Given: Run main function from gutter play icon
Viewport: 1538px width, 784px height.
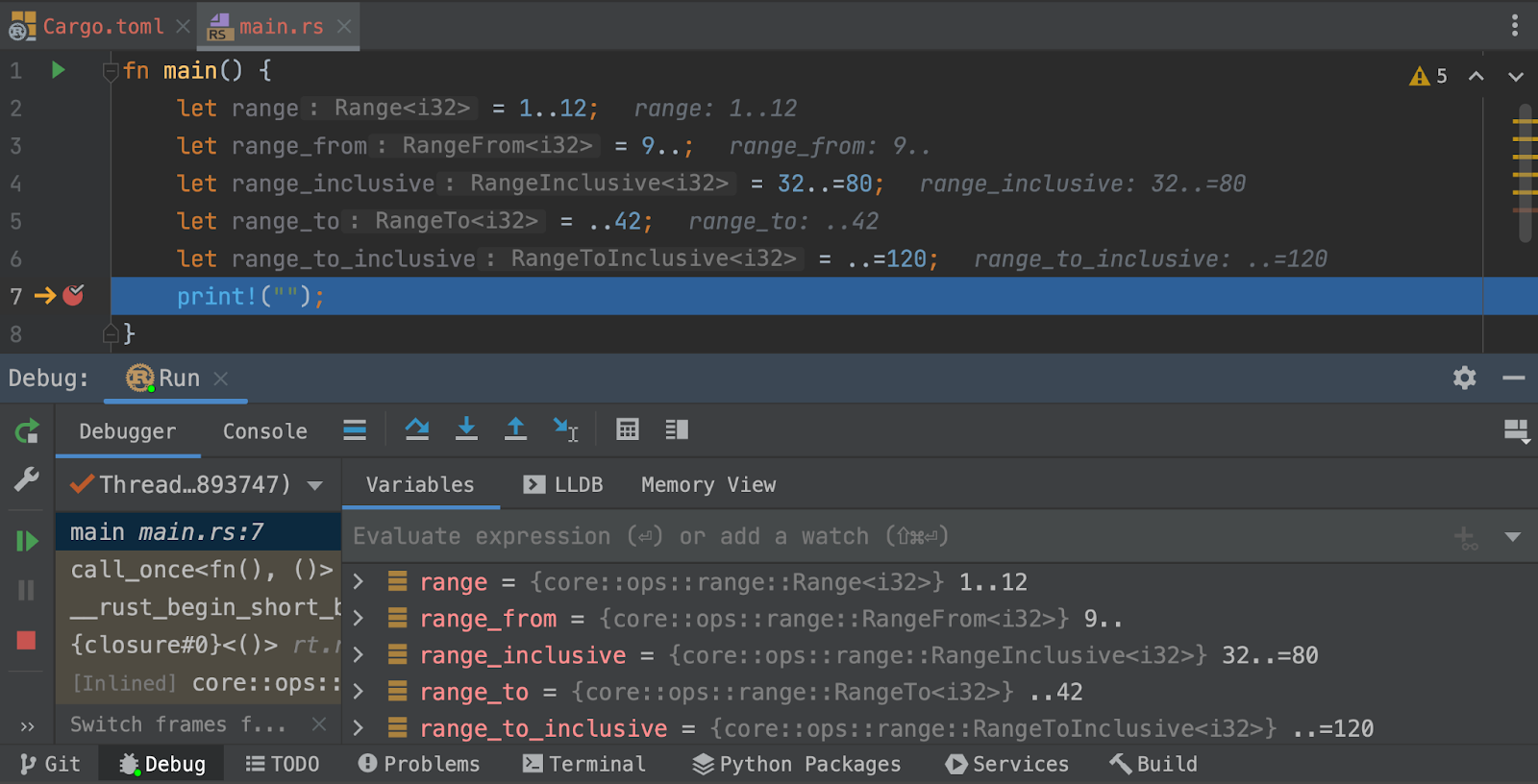Looking at the screenshot, I should tap(58, 70).
